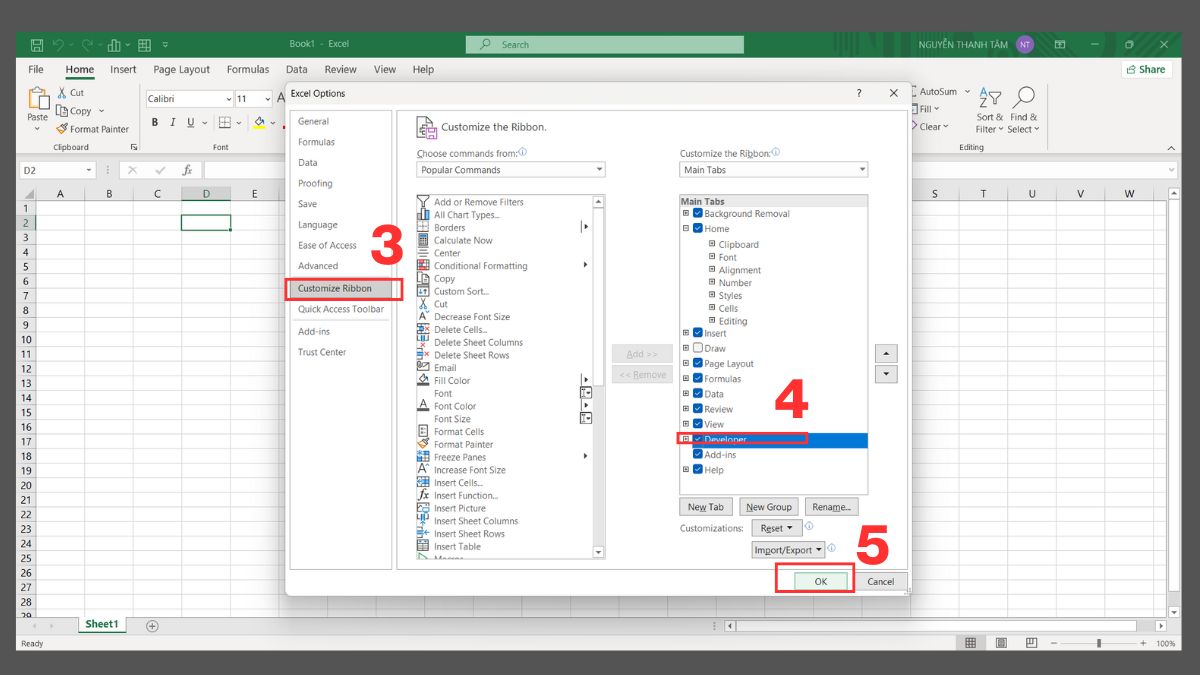Expand the Insert node in Main Tabs tree
Viewport: 1200px width, 675px height.
(684, 333)
